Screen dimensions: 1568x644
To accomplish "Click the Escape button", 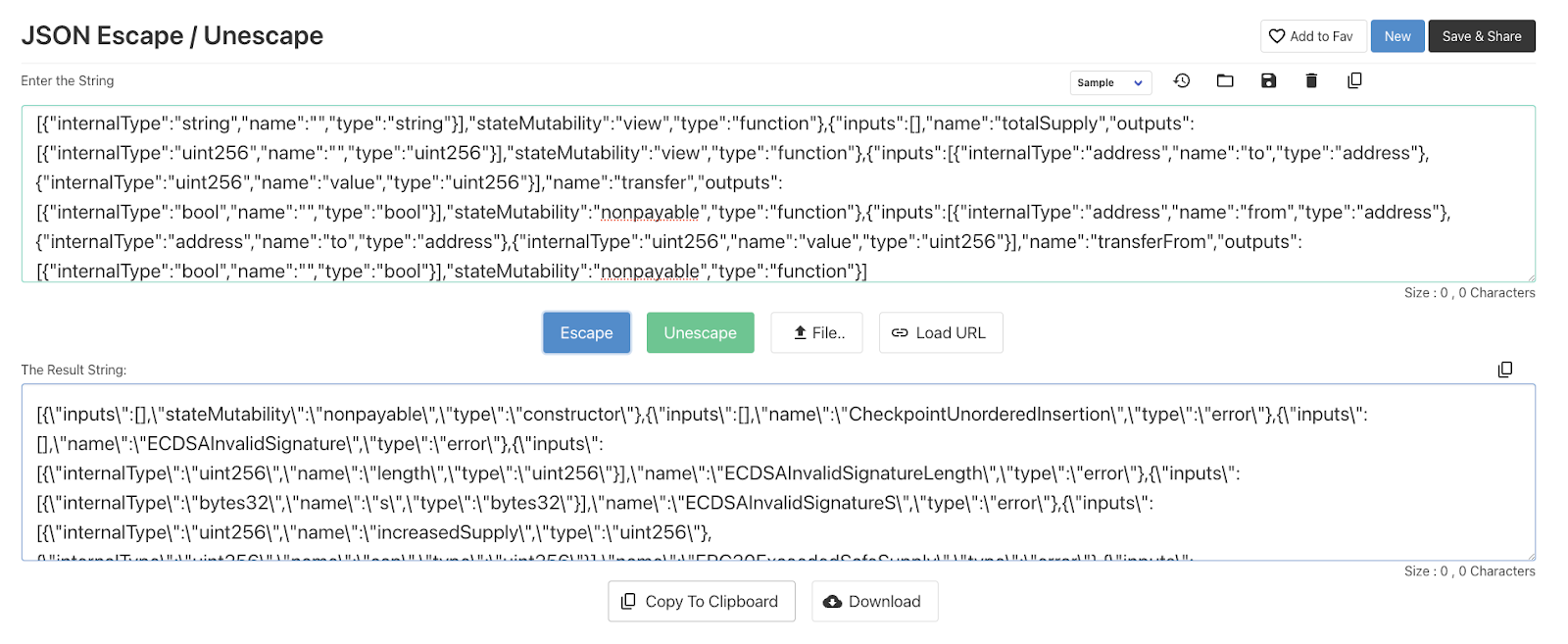I will tap(586, 332).
